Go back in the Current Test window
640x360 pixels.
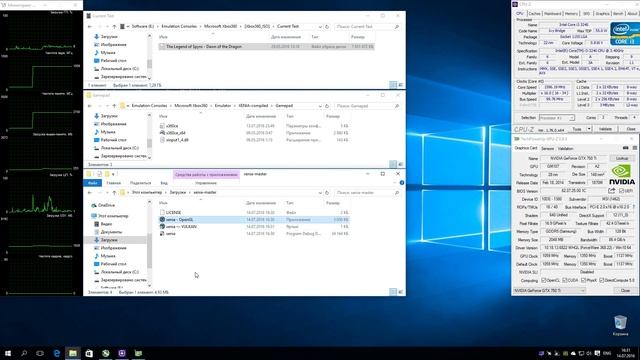pos(90,27)
